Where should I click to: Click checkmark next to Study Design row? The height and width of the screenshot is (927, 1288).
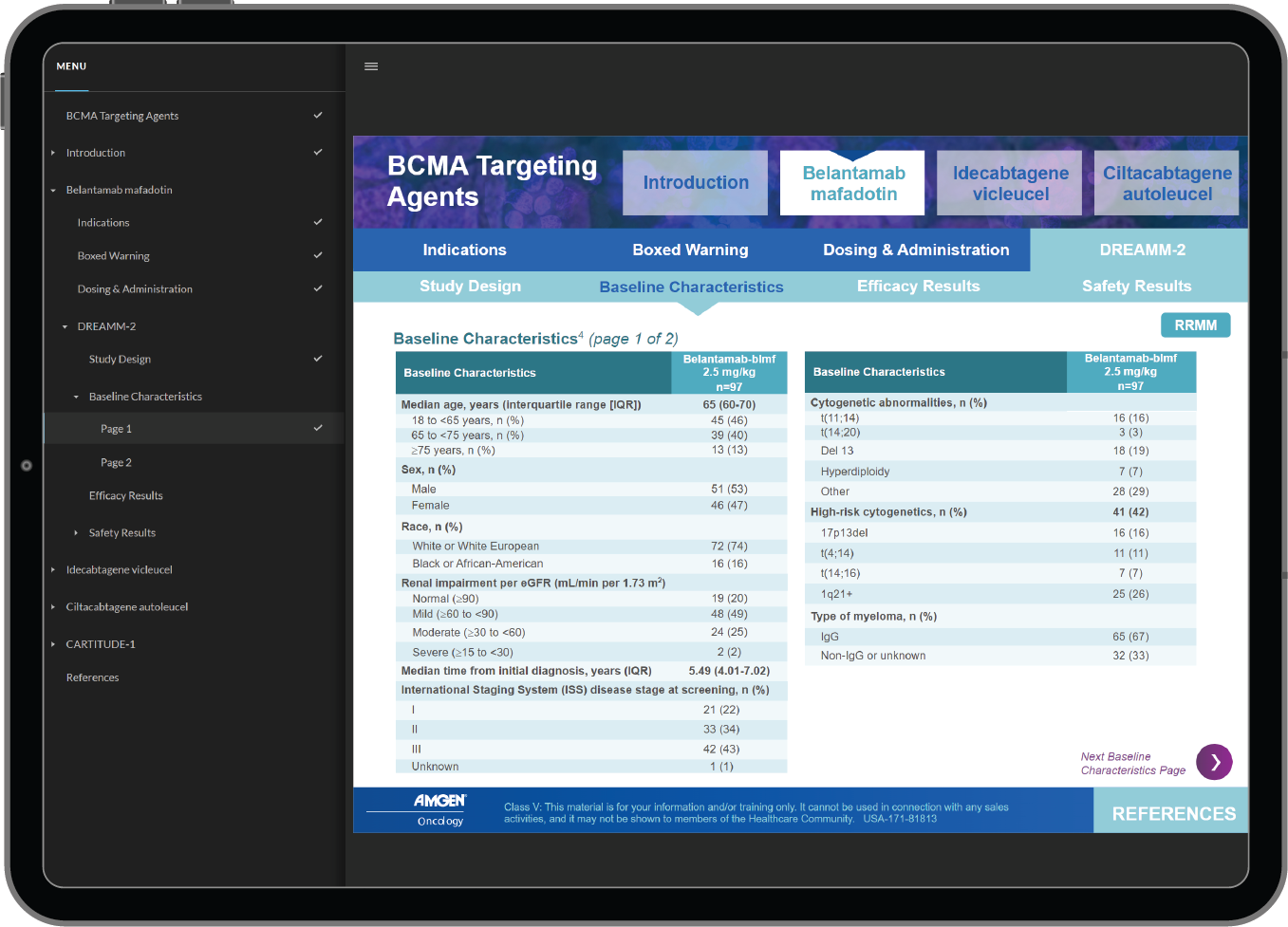click(318, 359)
